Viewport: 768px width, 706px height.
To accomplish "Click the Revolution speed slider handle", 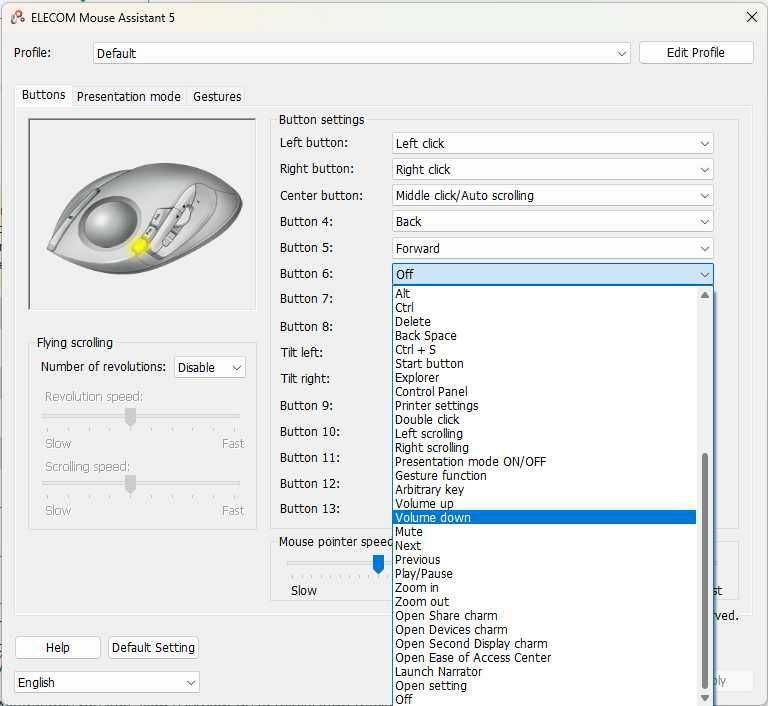I will pos(130,417).
